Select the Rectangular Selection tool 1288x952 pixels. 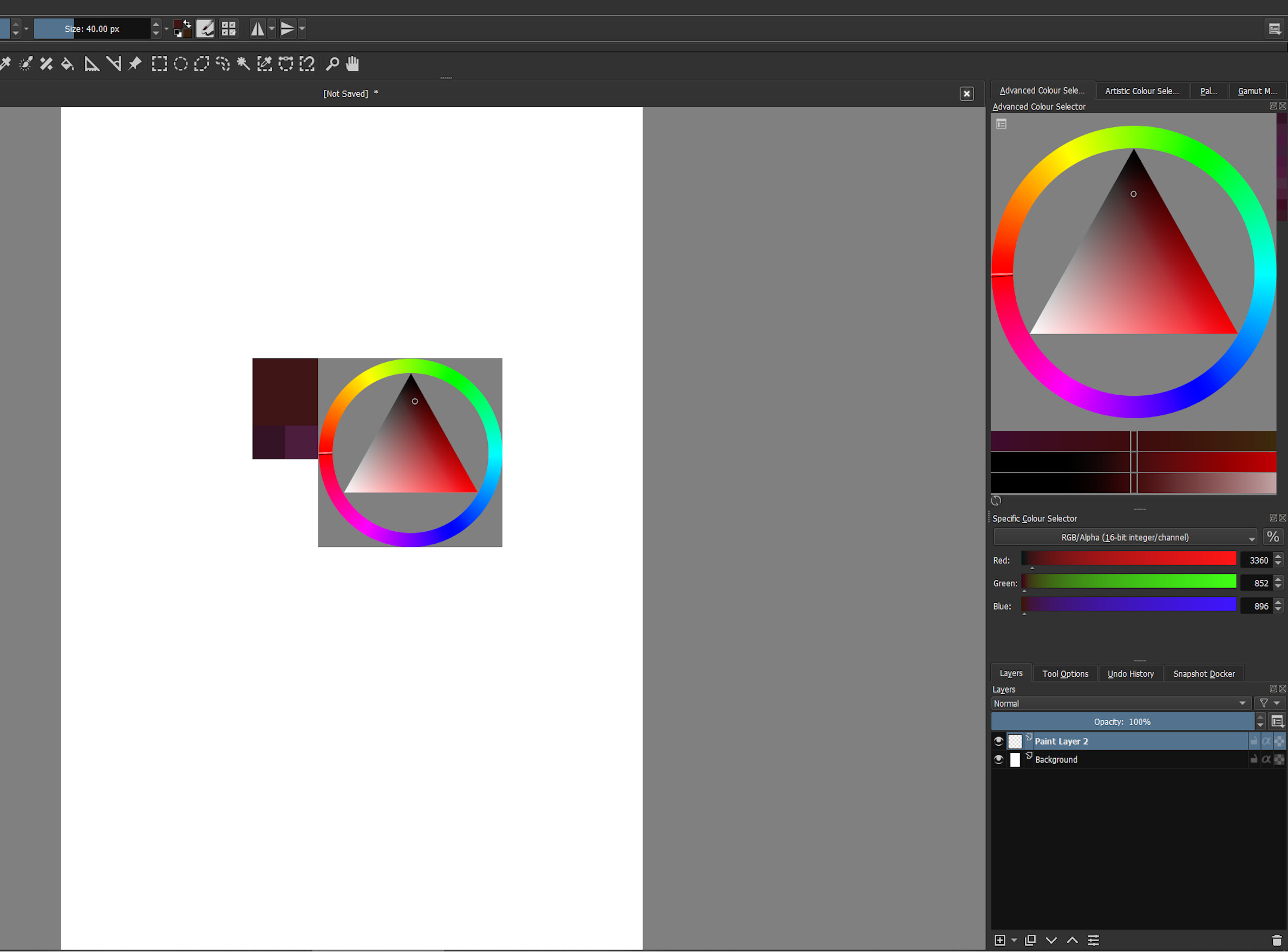160,63
